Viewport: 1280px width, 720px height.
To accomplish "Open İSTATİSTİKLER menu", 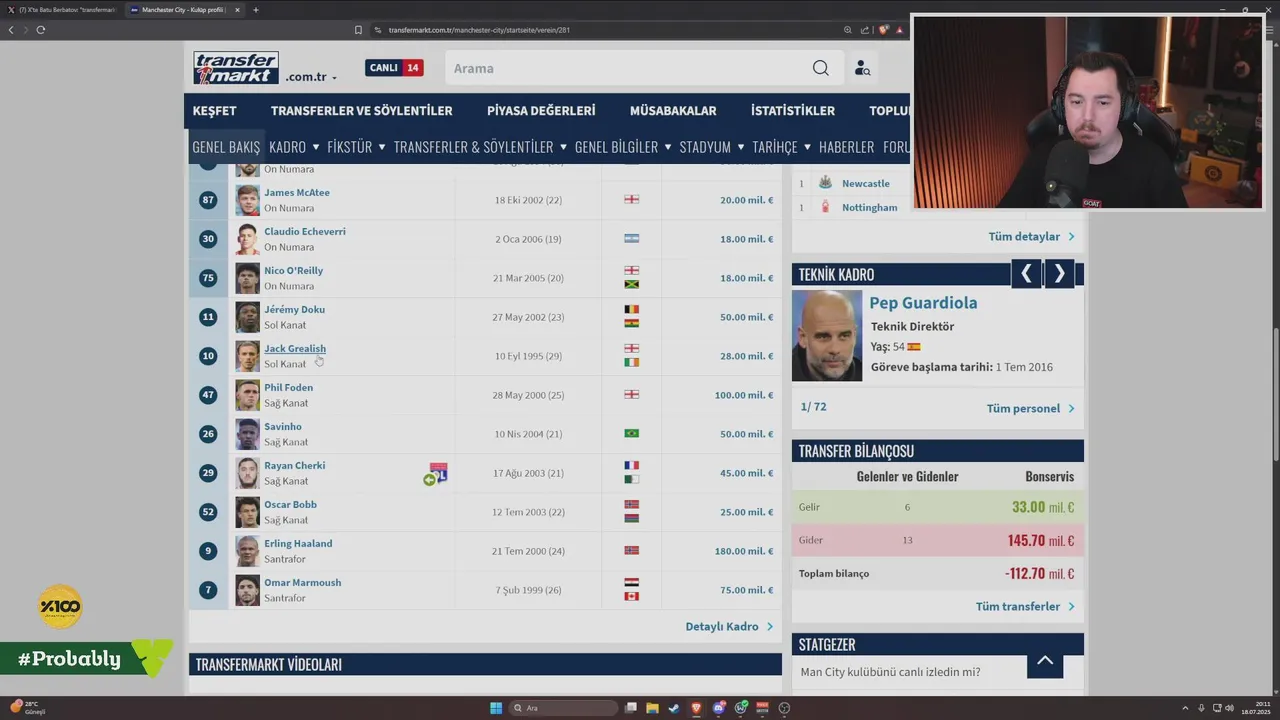I will click(793, 111).
